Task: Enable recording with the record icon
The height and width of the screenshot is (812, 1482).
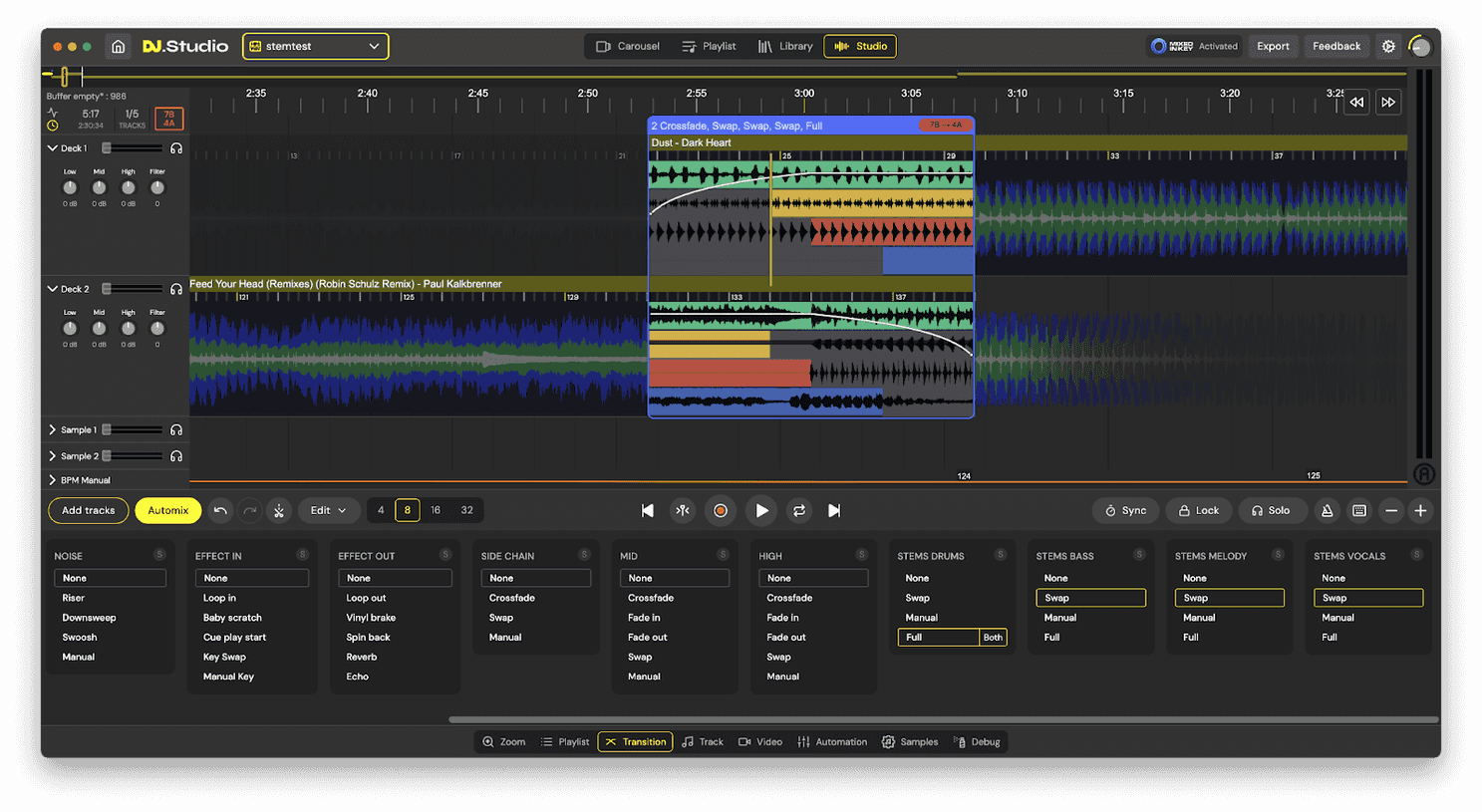Action: (720, 510)
